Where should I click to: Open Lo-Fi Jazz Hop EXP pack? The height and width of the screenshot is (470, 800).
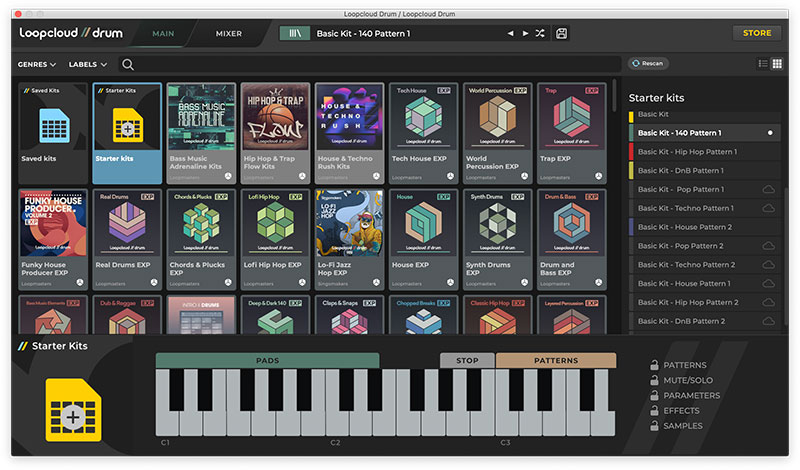point(349,239)
